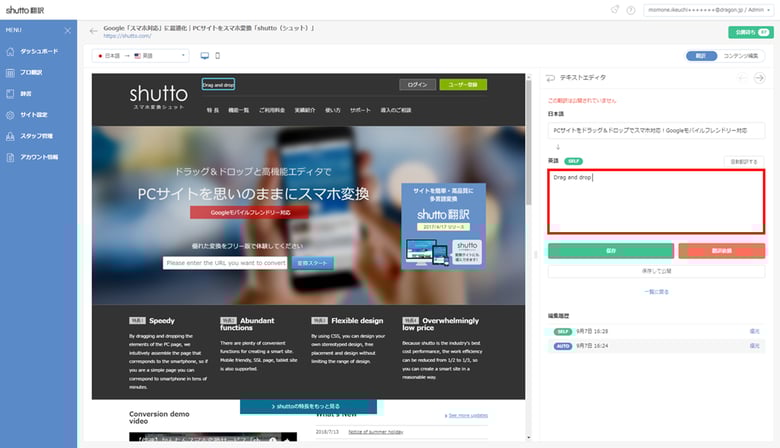Viewport: 780px width, 448px height.
Task: Click the URL input field in preview
Action: (x=225, y=263)
